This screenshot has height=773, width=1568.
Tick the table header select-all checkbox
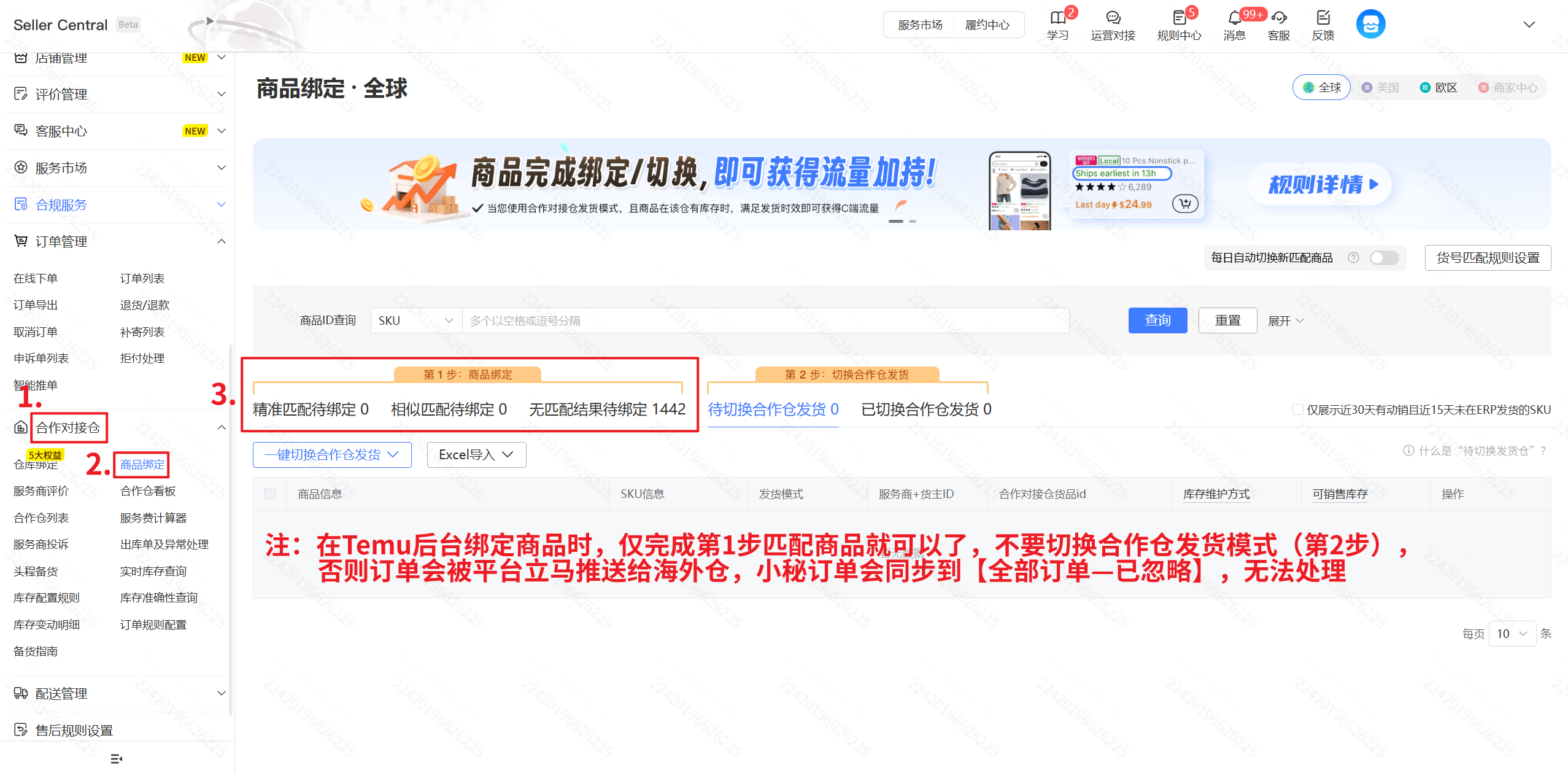click(270, 494)
